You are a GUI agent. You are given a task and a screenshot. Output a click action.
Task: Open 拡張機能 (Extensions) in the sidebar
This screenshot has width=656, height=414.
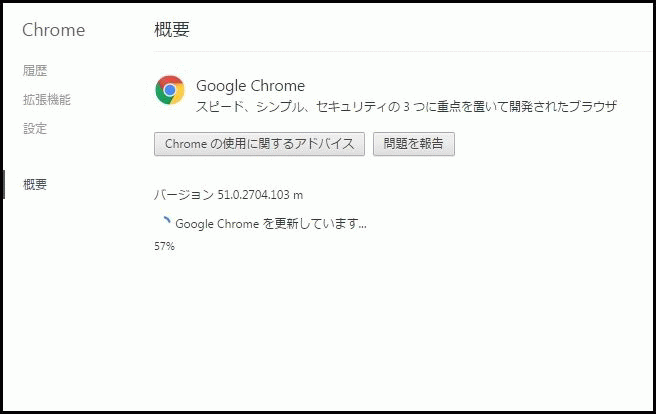47,100
